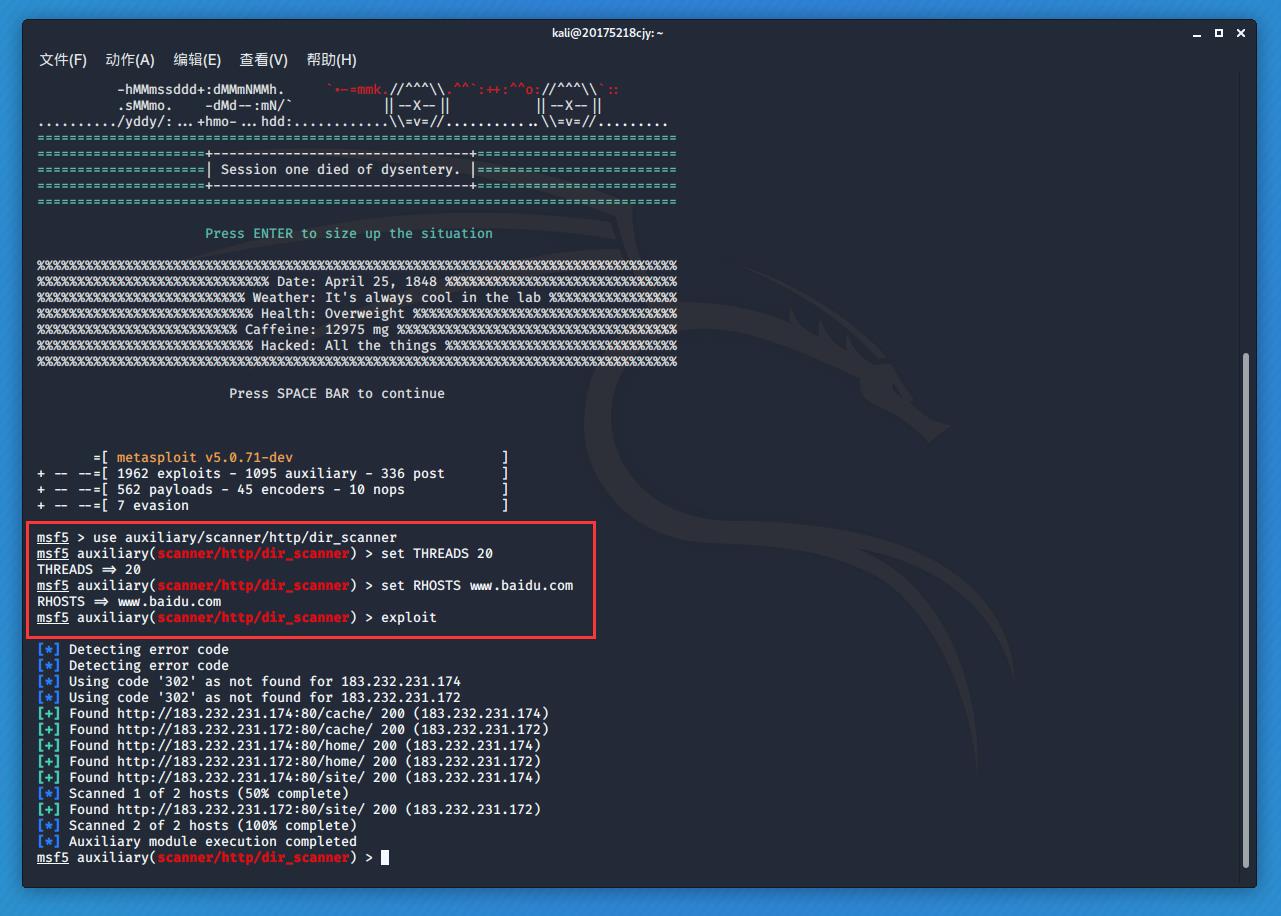Viewport: 1281px width, 916px height.
Task: Open the 动作(A) menu
Action: coord(130,60)
